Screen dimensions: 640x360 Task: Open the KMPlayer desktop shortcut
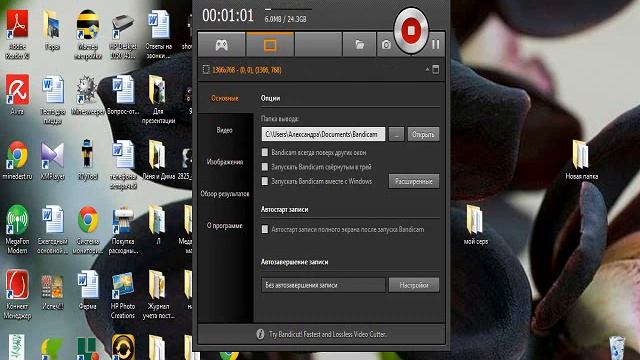53,160
